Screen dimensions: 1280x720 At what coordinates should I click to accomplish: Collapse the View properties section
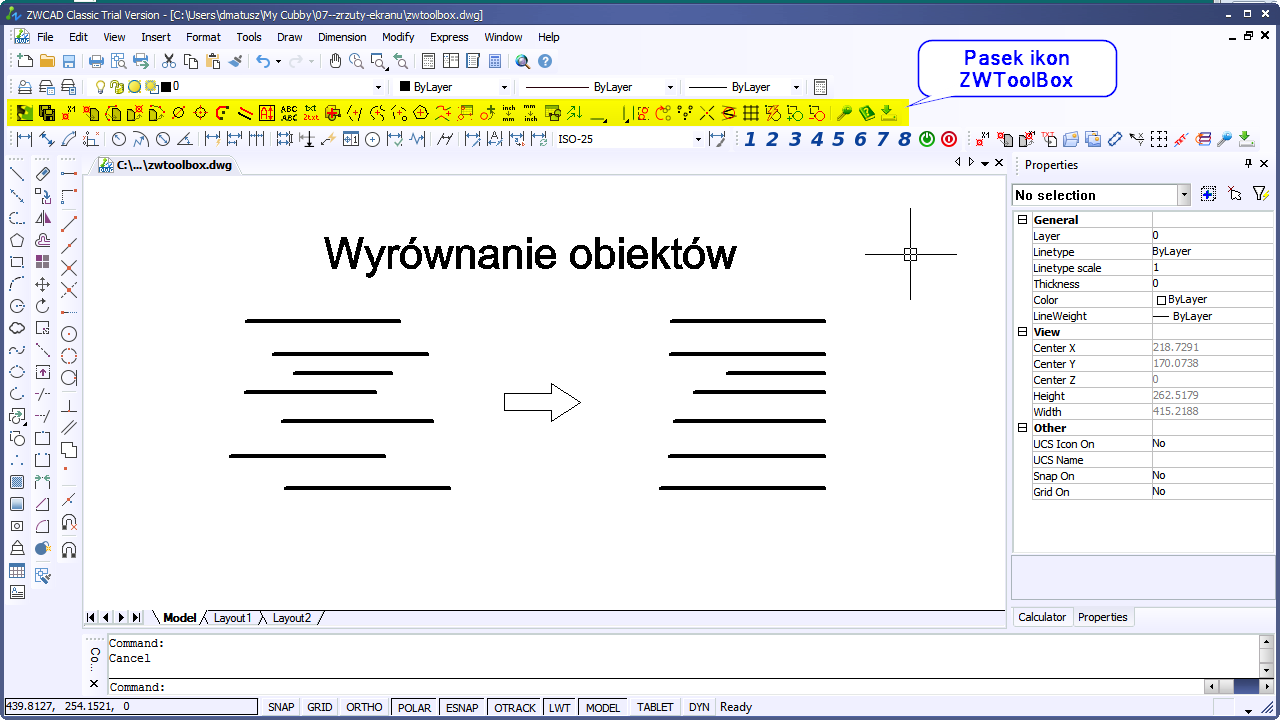(x=1023, y=332)
